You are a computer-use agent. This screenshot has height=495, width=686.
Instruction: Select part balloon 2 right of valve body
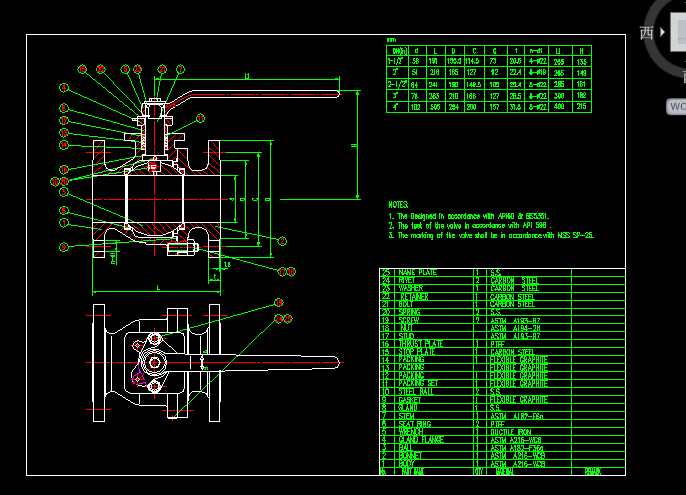coord(282,240)
